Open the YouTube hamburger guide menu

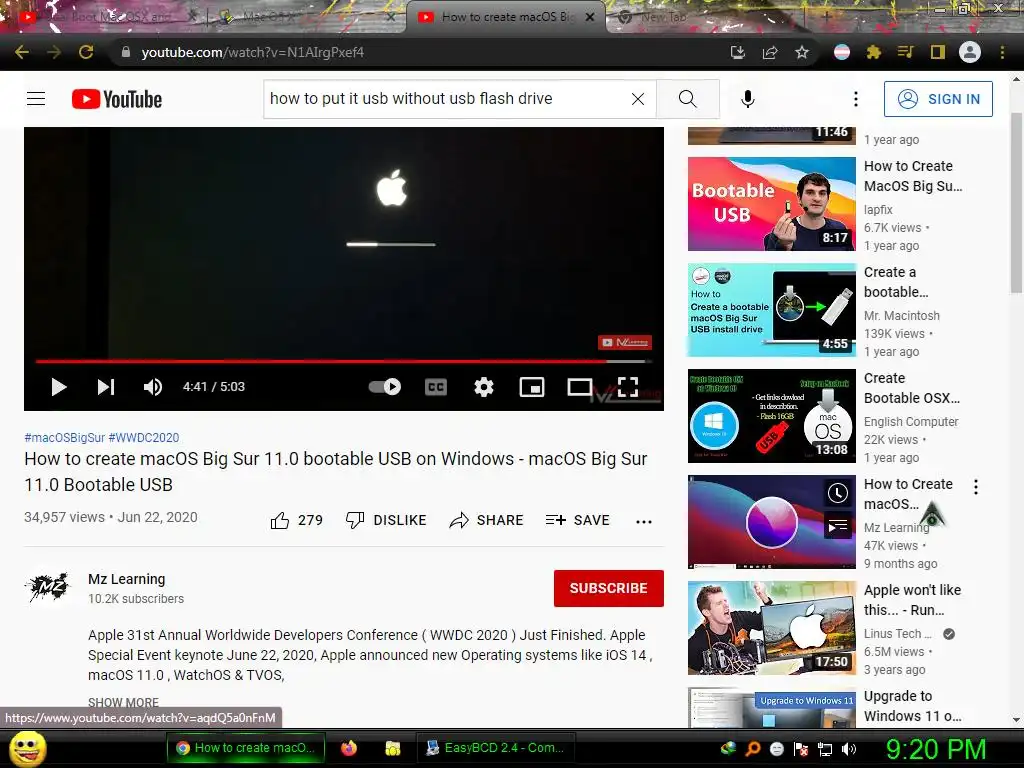tap(36, 99)
